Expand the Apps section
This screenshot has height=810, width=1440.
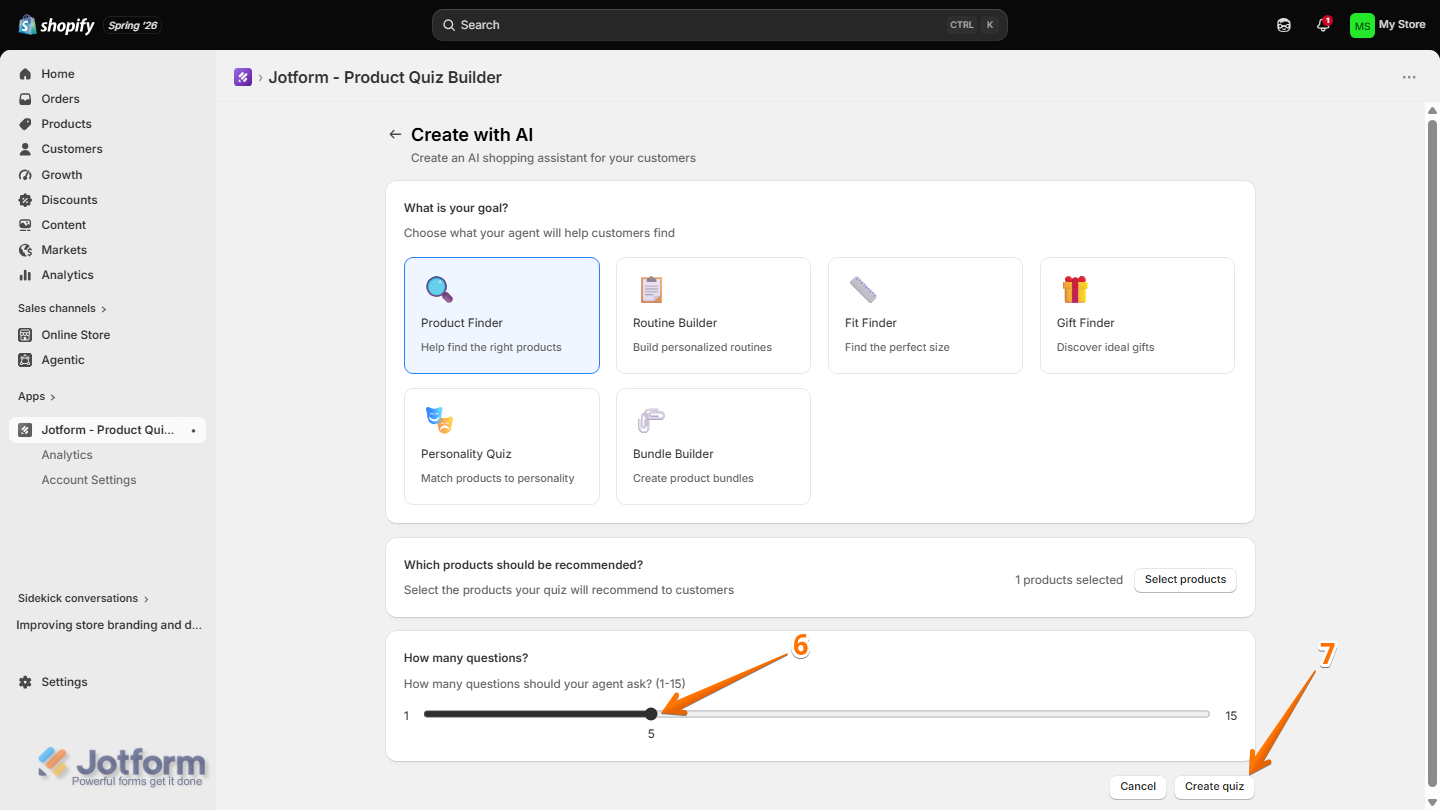click(37, 396)
